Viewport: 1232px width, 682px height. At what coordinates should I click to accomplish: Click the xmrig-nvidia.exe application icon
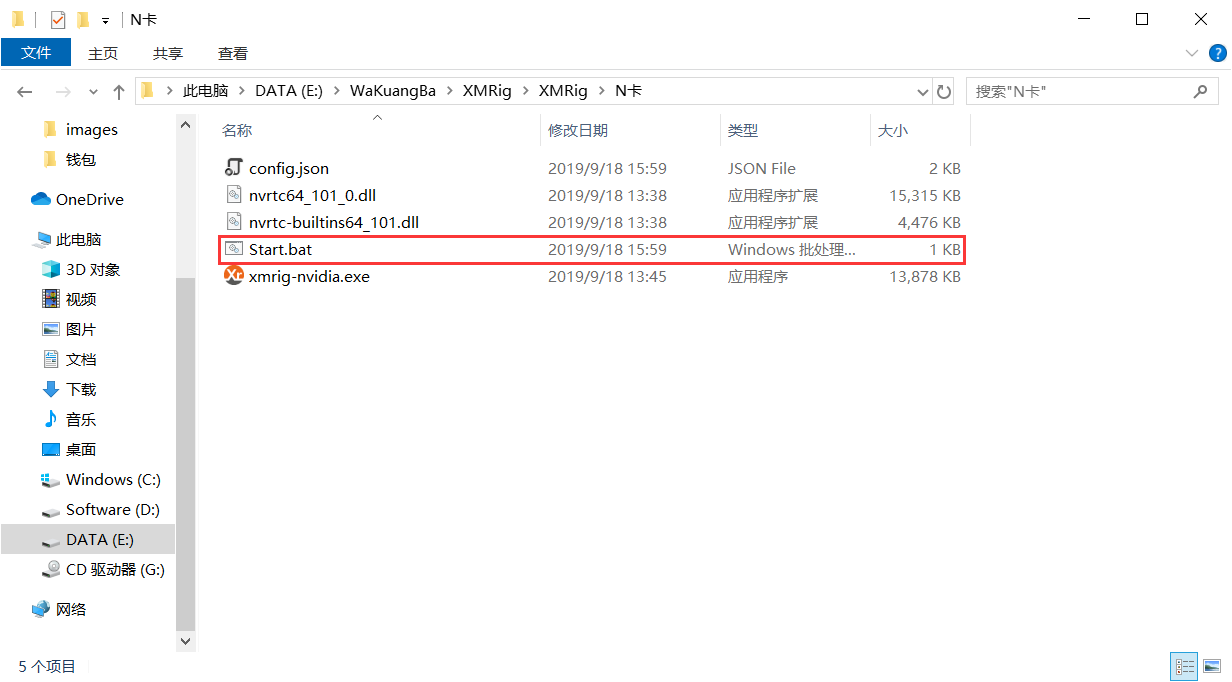[234, 276]
